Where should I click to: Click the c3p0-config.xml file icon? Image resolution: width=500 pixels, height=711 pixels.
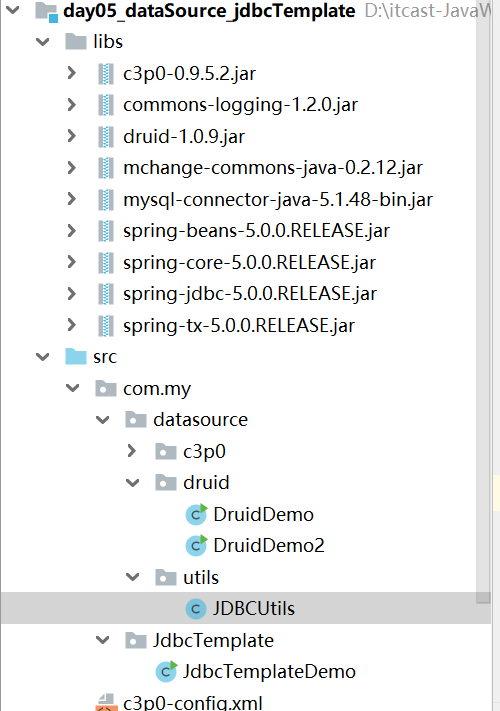(107, 702)
